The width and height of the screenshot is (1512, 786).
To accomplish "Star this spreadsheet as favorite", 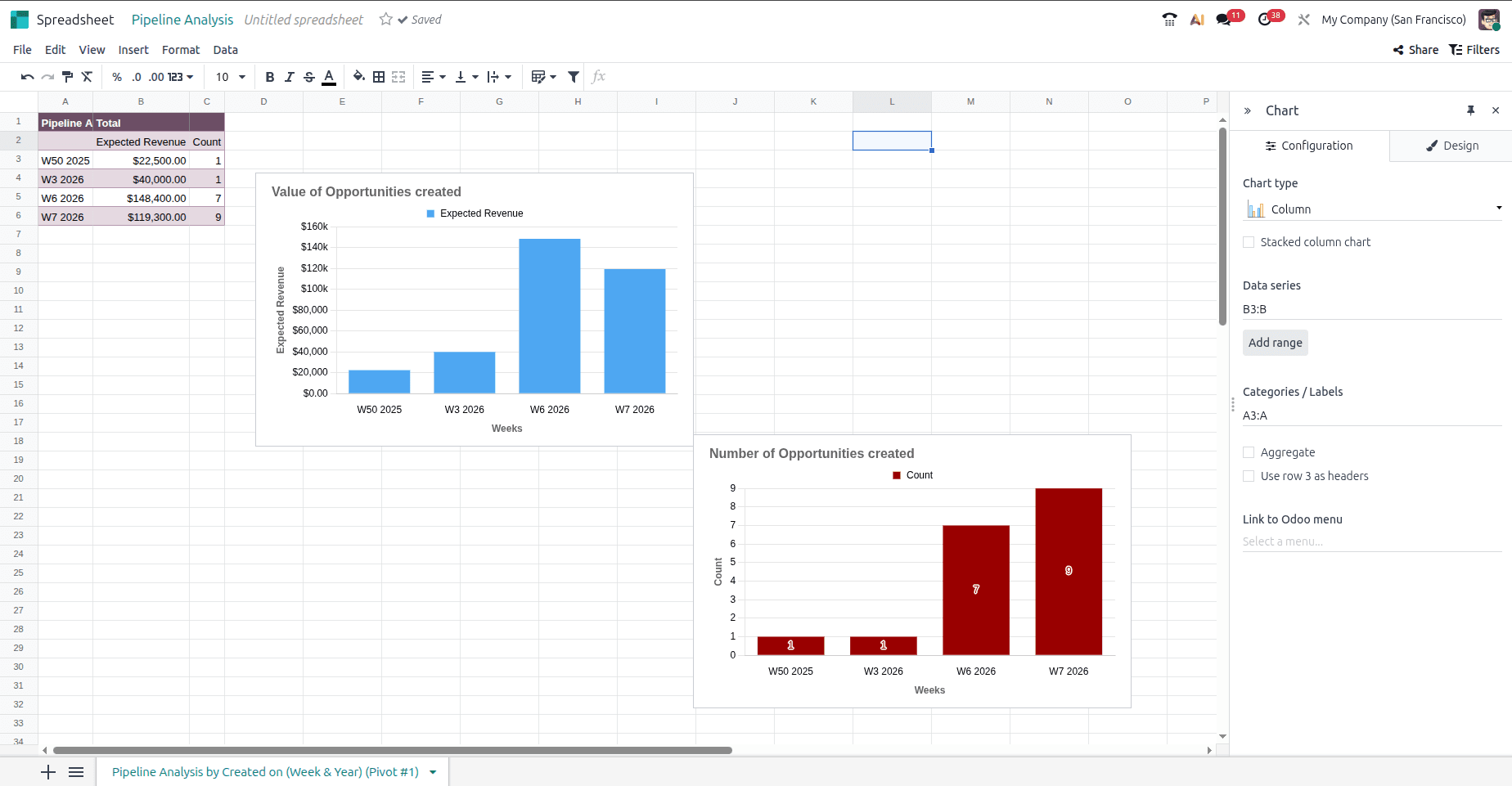I will click(386, 19).
